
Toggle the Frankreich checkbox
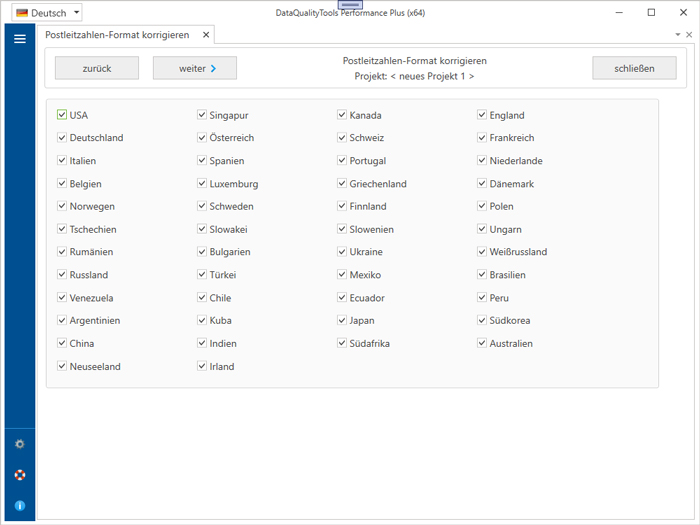482,138
